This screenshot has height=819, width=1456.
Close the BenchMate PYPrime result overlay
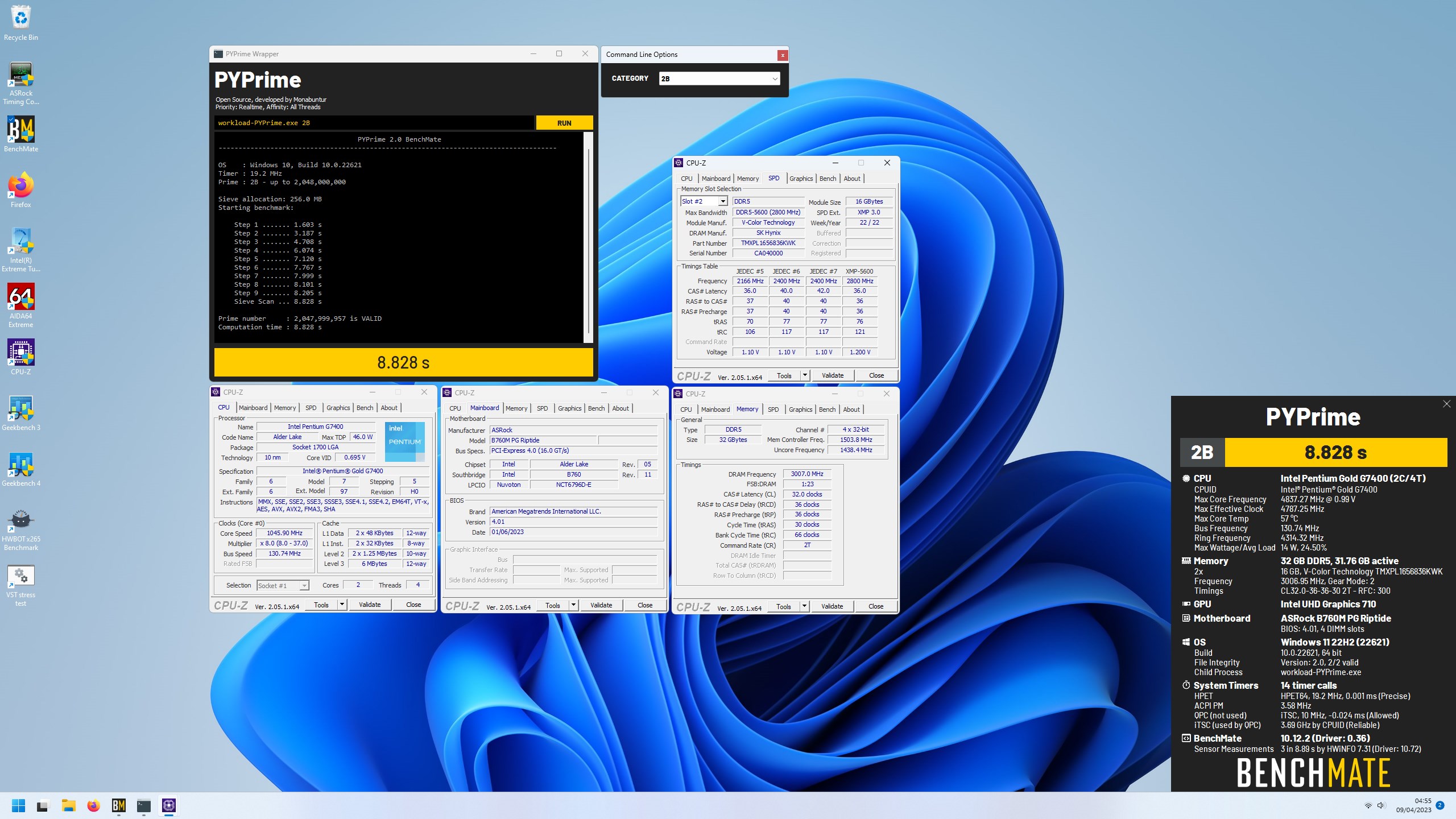1446,404
